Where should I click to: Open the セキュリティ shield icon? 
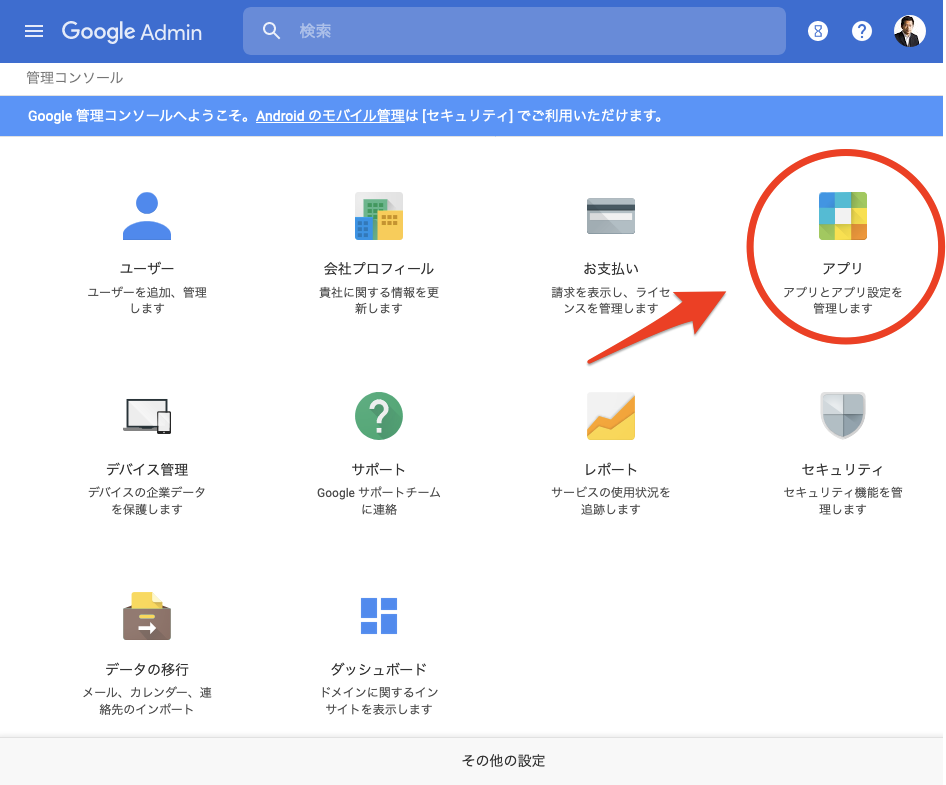point(843,415)
